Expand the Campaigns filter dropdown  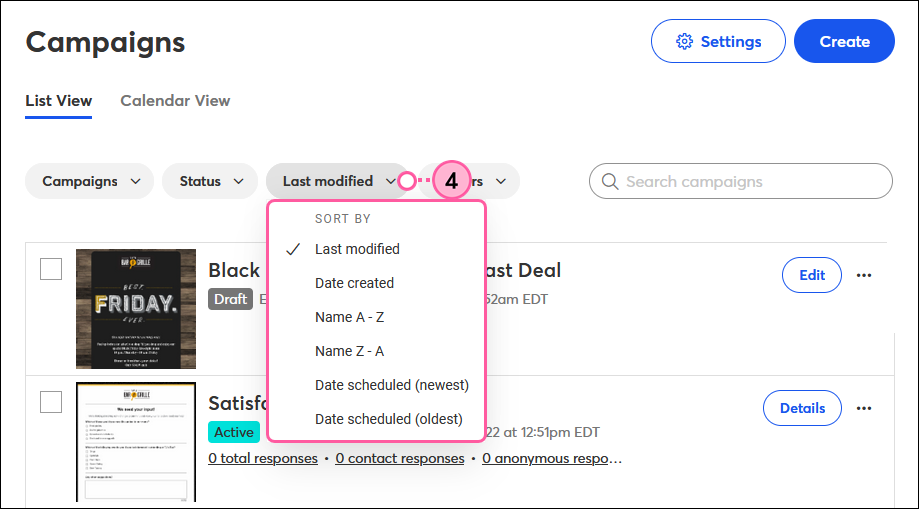(90, 181)
